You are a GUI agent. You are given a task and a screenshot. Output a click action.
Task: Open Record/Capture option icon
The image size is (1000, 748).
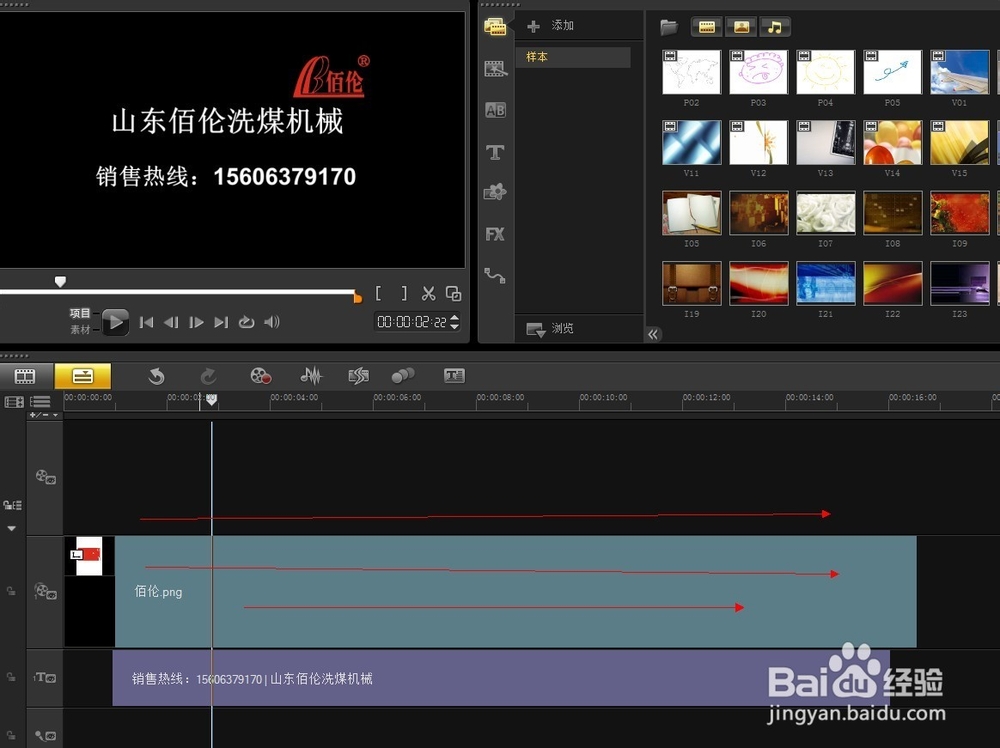[x=261, y=376]
